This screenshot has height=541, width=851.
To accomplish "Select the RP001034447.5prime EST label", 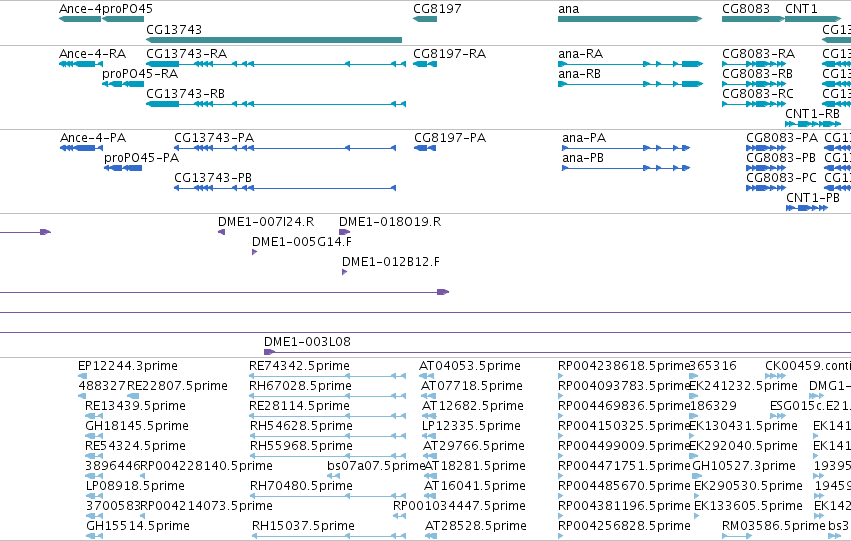I will tap(459, 506).
